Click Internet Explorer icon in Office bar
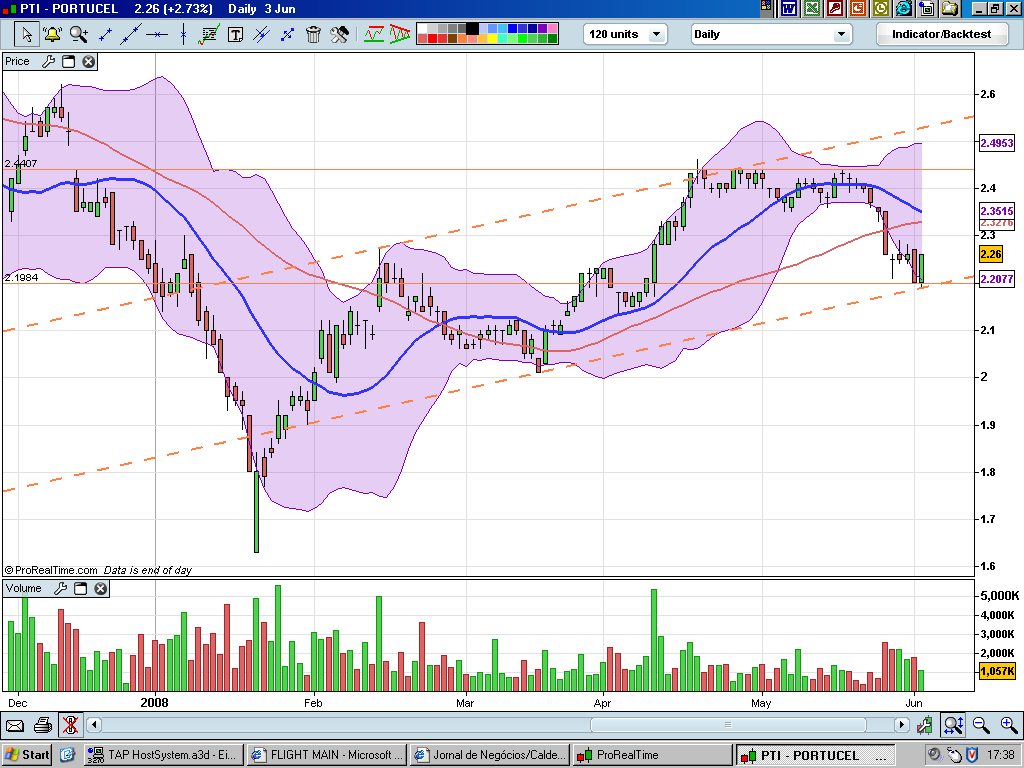Image resolution: width=1024 pixels, height=768 pixels. coord(904,8)
